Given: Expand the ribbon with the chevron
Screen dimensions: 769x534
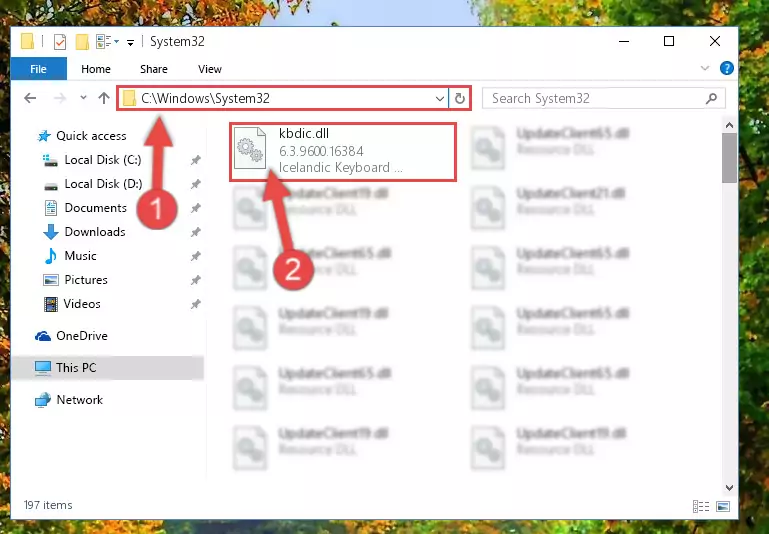Looking at the screenshot, I should point(705,68).
